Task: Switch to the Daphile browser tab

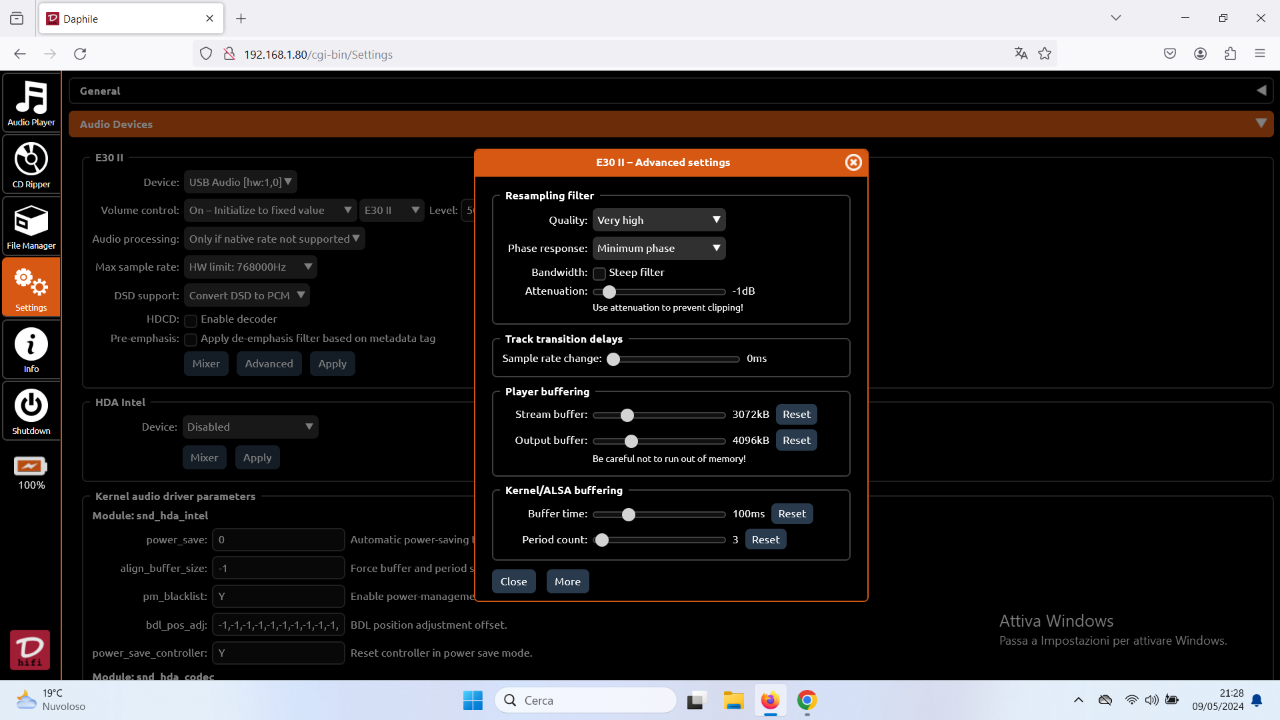Action: (x=130, y=18)
